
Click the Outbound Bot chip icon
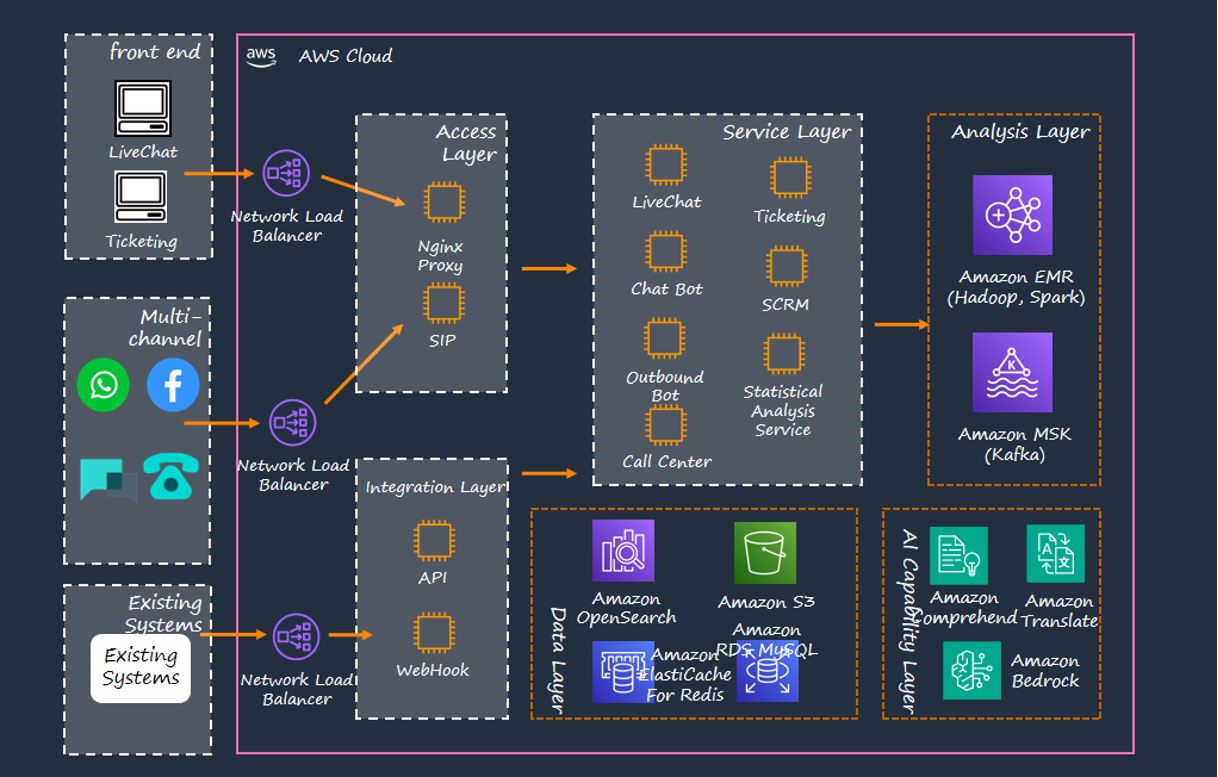click(664, 339)
